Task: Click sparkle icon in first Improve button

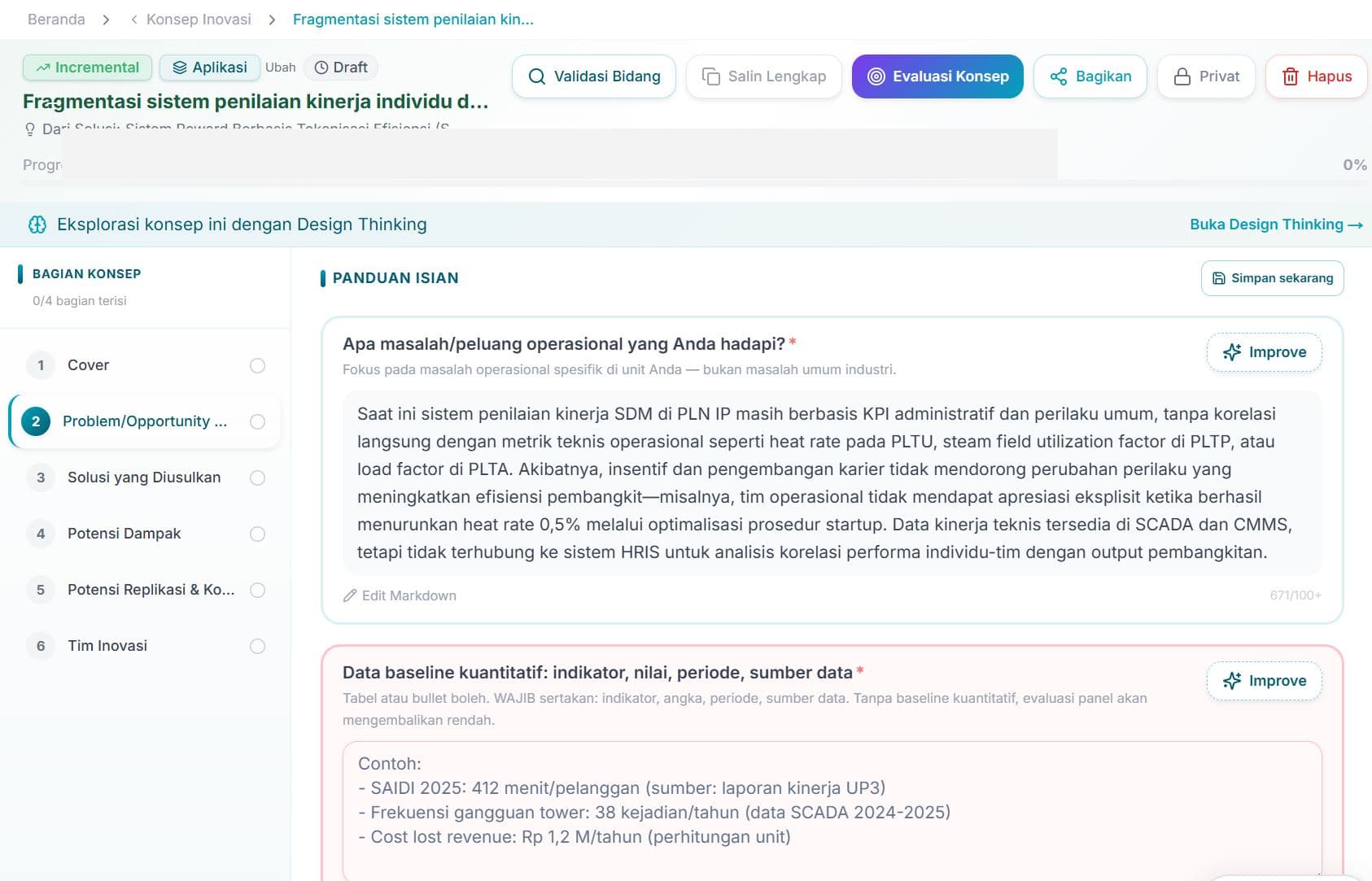Action: [x=1232, y=352]
